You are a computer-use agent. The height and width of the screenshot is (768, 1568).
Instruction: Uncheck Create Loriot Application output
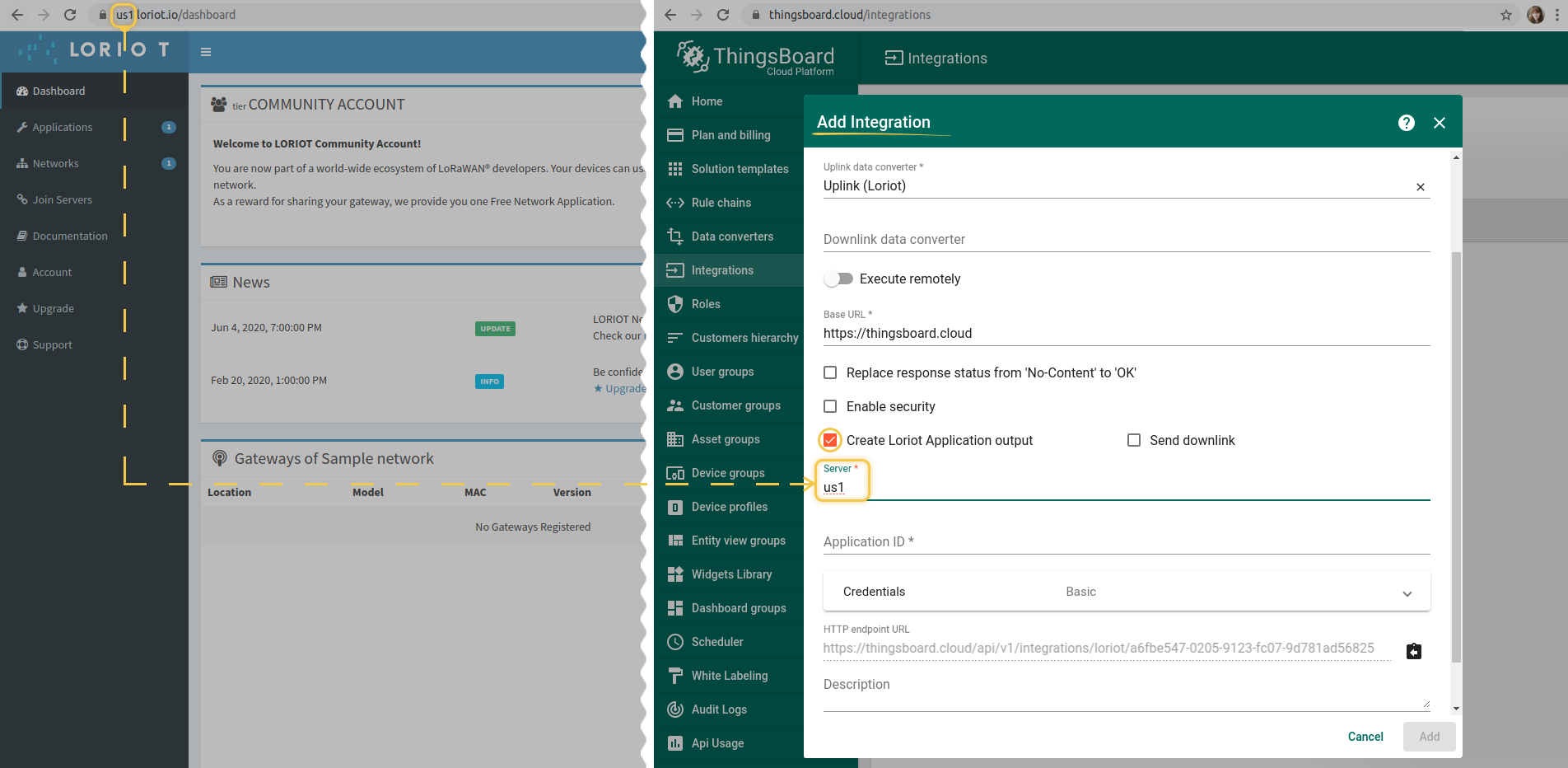coord(830,440)
